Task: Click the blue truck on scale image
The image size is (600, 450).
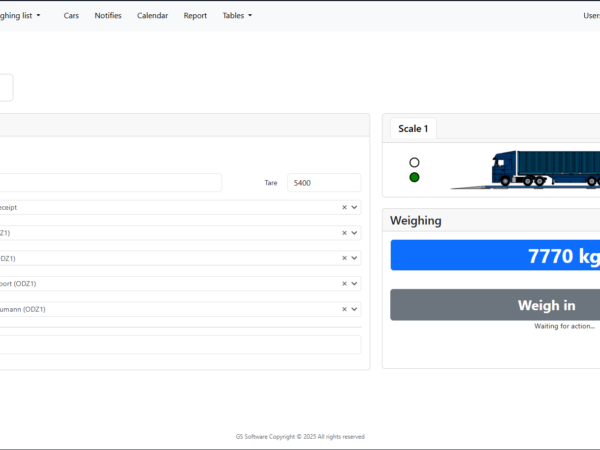Action: (x=525, y=169)
